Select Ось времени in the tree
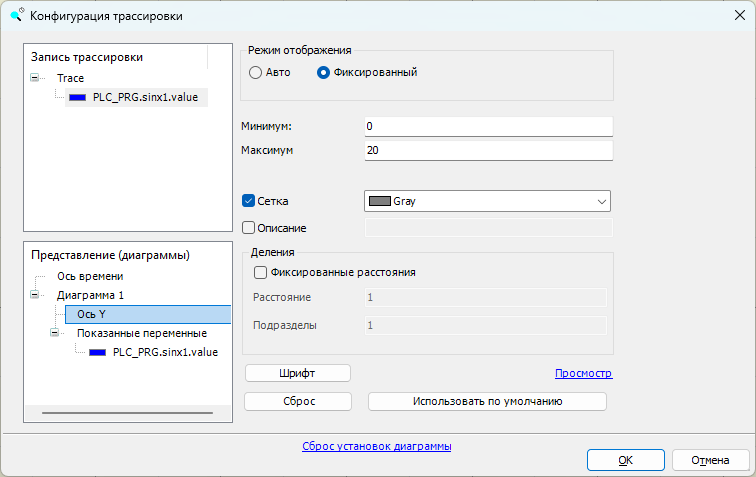Screen dimensions: 756x477 pos(90,276)
